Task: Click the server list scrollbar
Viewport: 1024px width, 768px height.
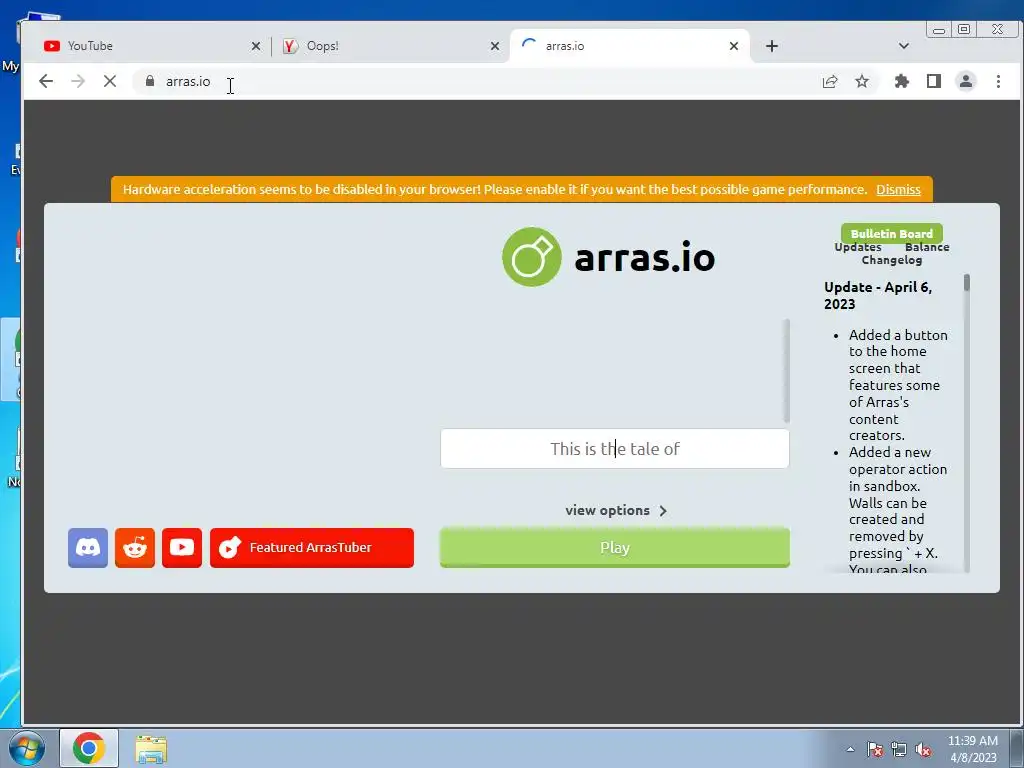Action: pos(786,371)
